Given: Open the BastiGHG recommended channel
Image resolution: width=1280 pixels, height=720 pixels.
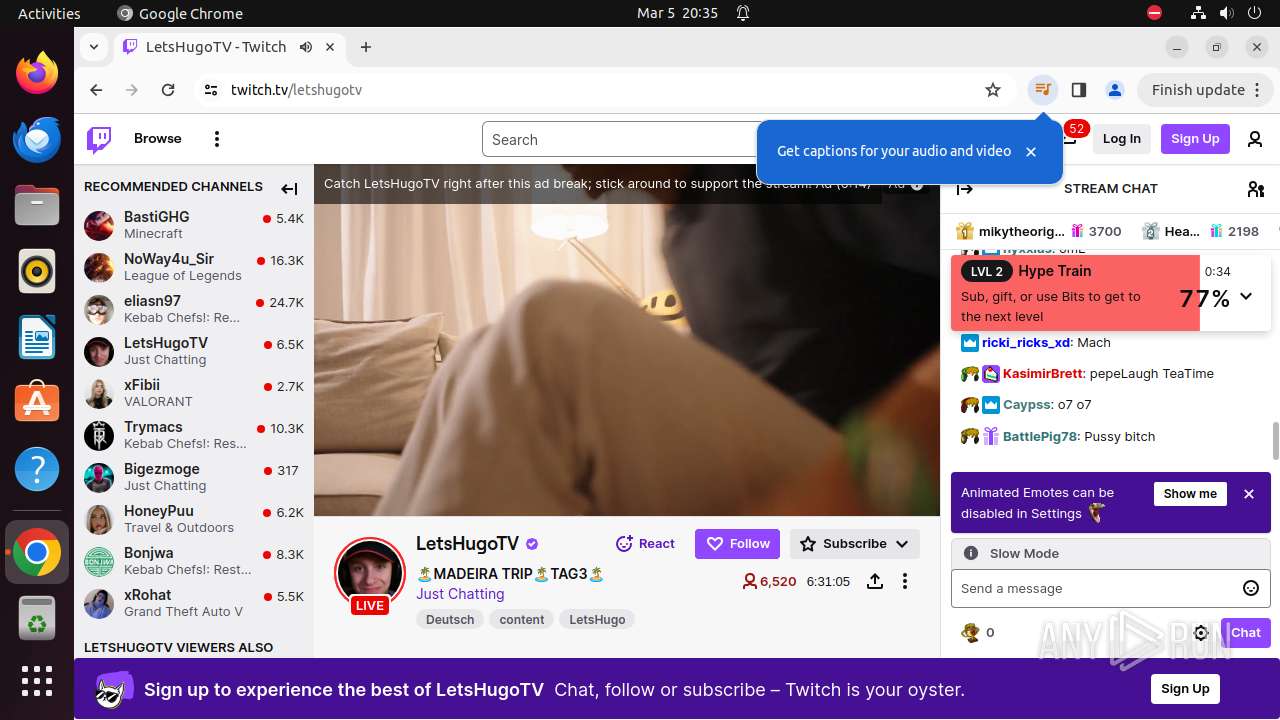Looking at the screenshot, I should tap(194, 225).
